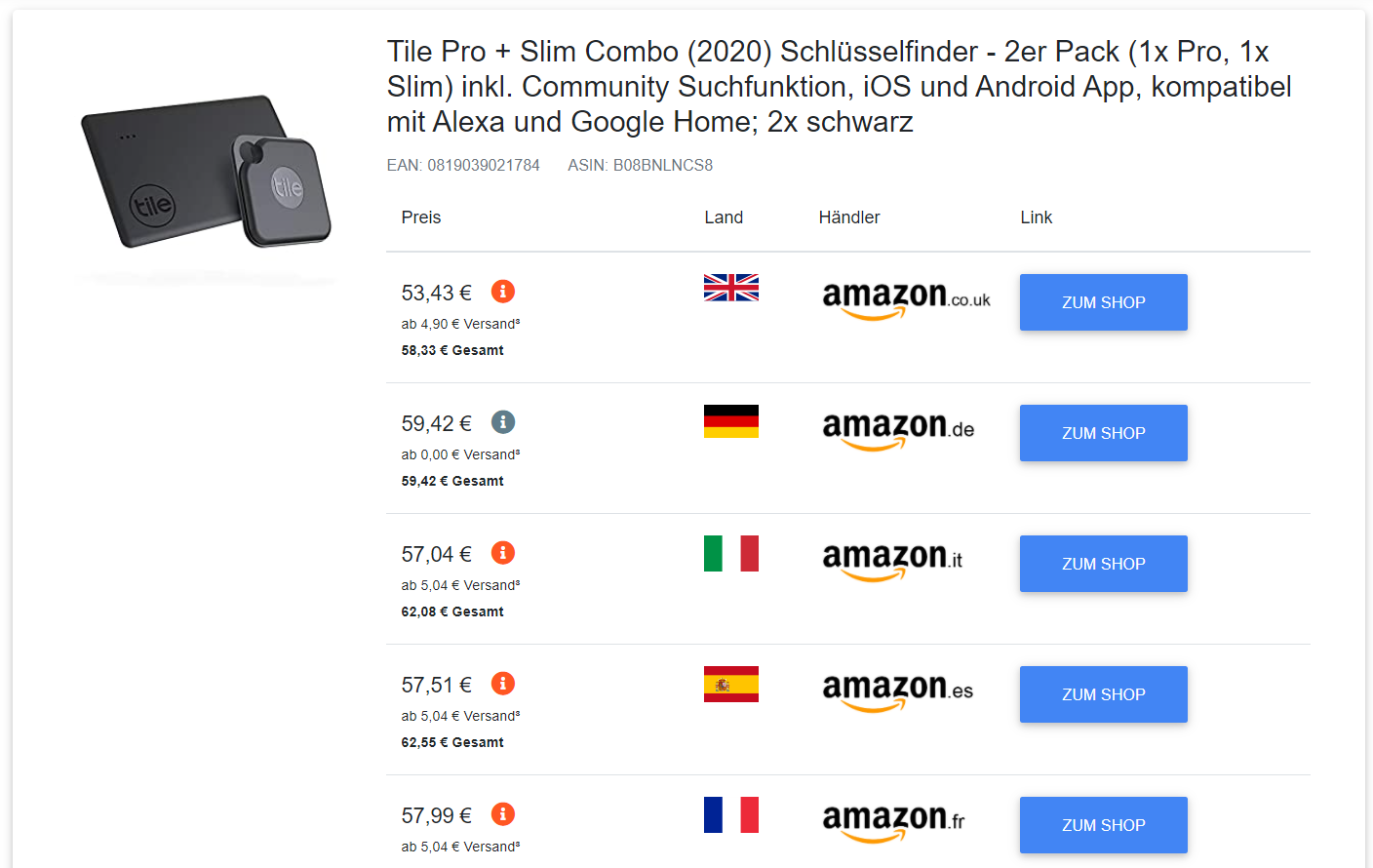Viewport: 1373px width, 868px height.
Task: Click the orange info icon beside 57,04 €
Action: tap(503, 553)
